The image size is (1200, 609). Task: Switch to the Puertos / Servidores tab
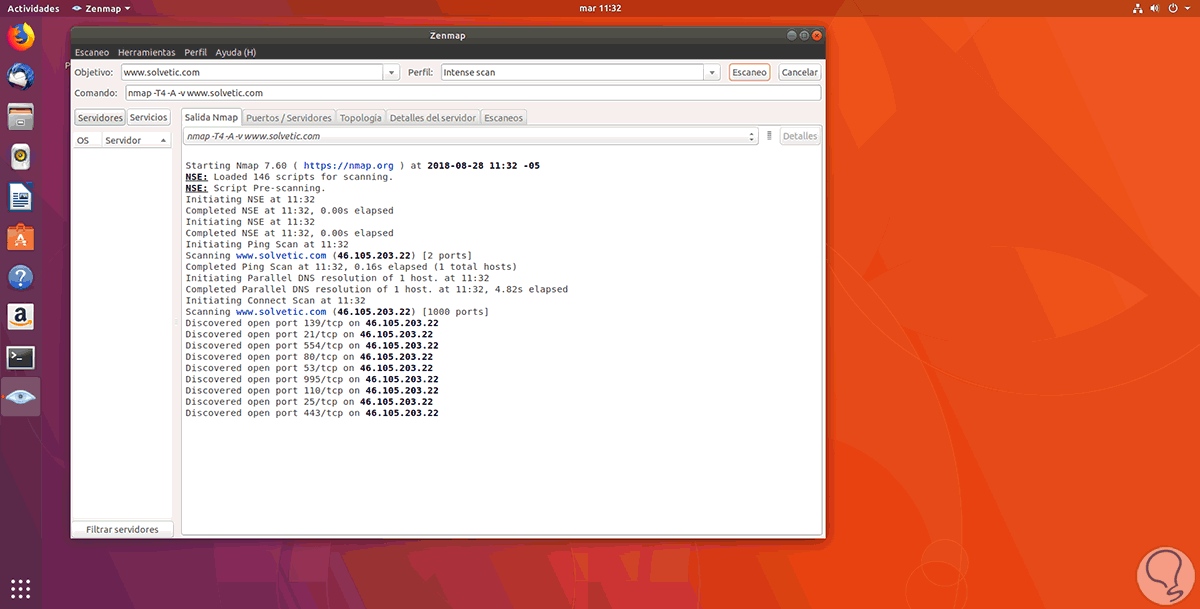pos(288,117)
